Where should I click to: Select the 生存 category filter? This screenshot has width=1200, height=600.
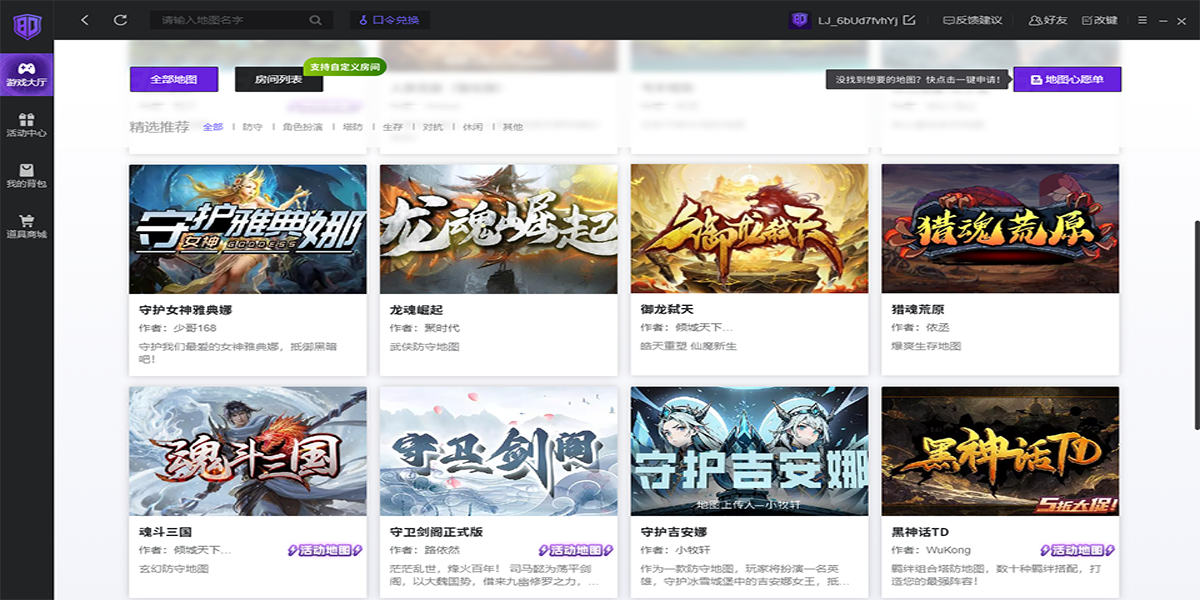coord(392,127)
